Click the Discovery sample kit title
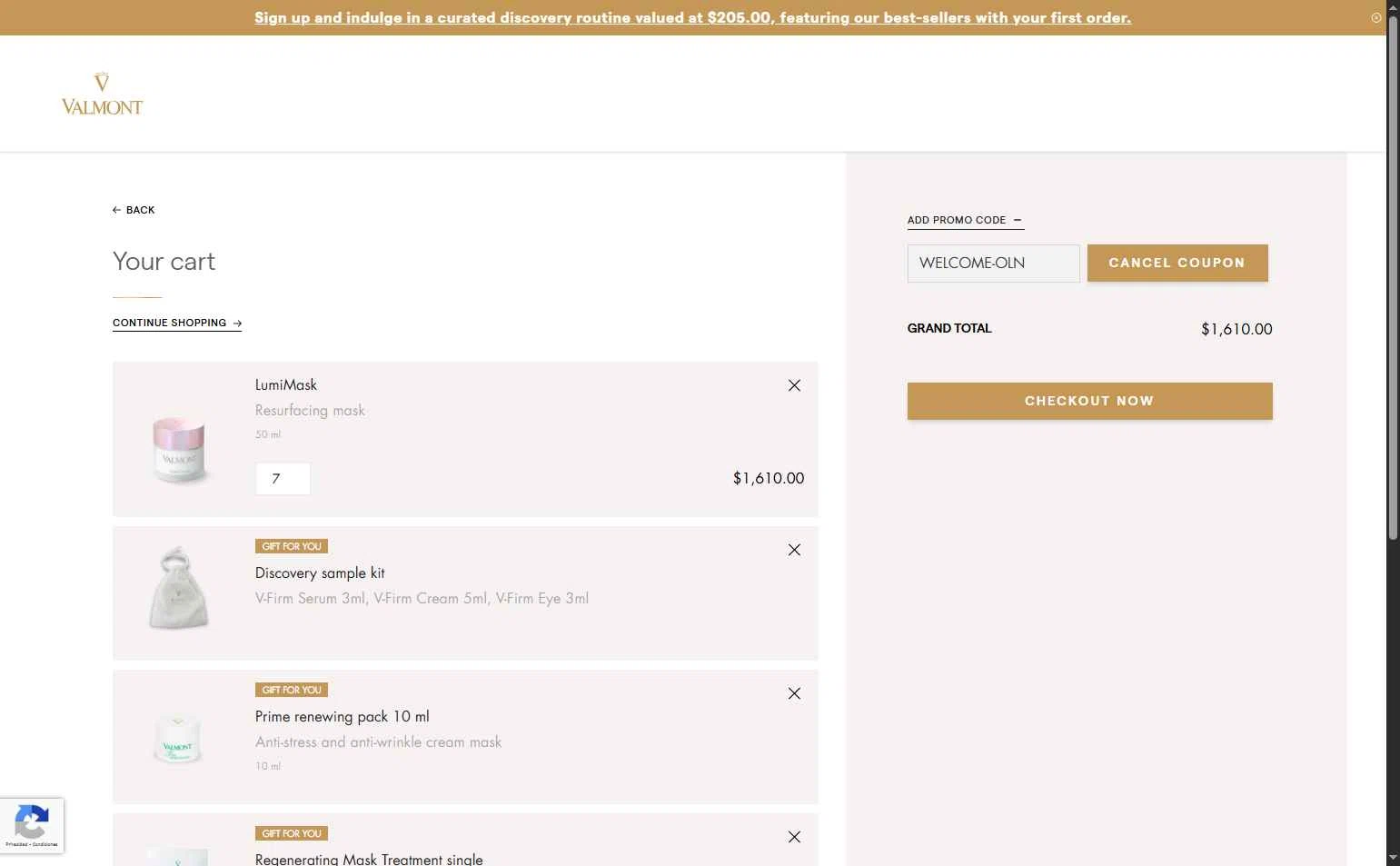 point(320,573)
